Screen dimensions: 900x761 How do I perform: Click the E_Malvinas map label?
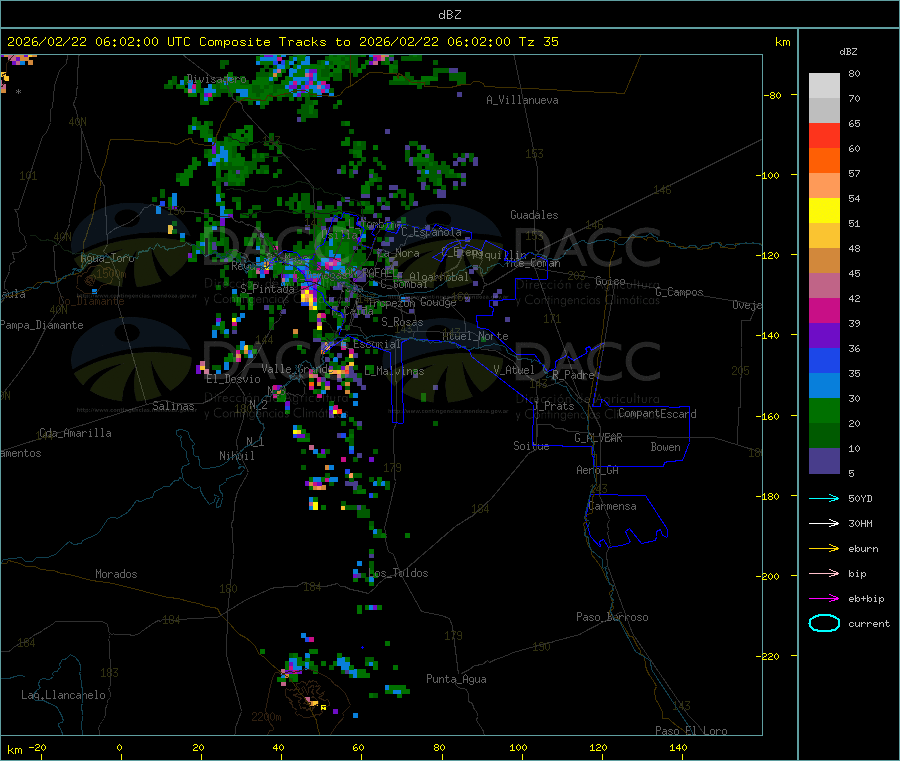click(x=394, y=371)
